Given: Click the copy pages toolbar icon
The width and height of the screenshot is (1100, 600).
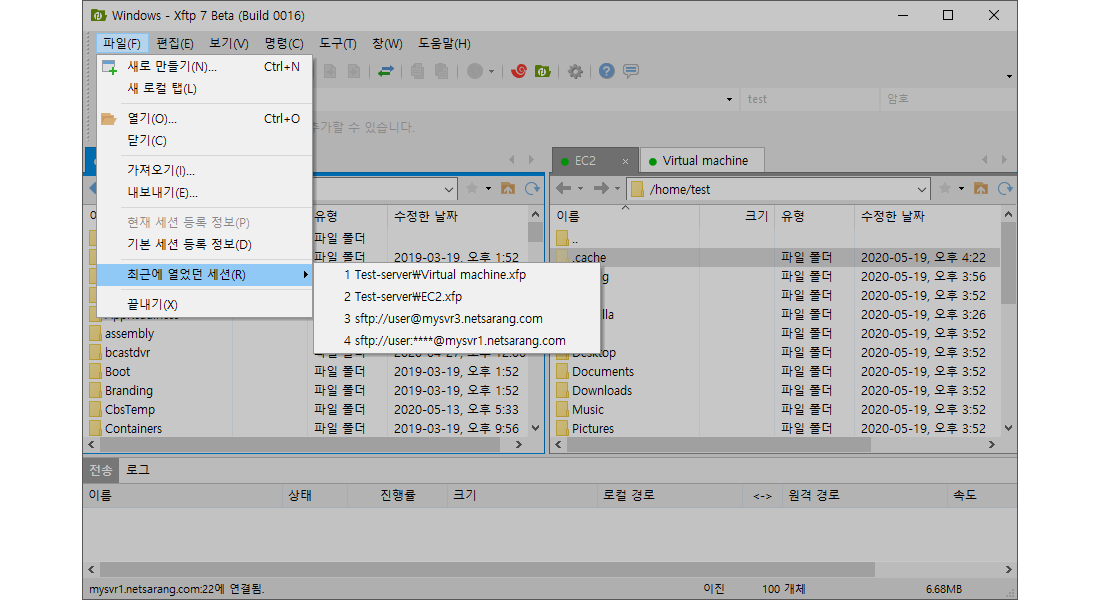Looking at the screenshot, I should pos(417,71).
